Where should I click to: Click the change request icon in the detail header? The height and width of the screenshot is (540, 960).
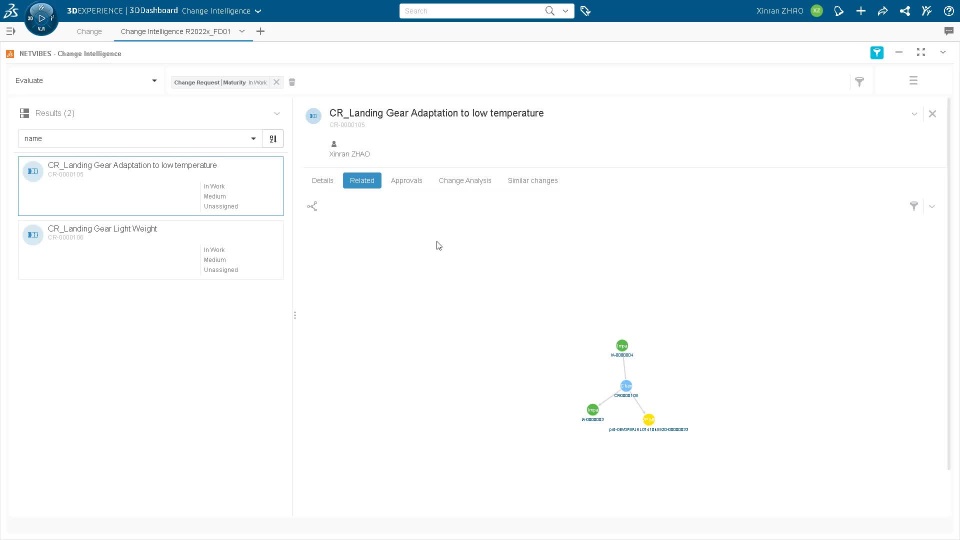313,116
